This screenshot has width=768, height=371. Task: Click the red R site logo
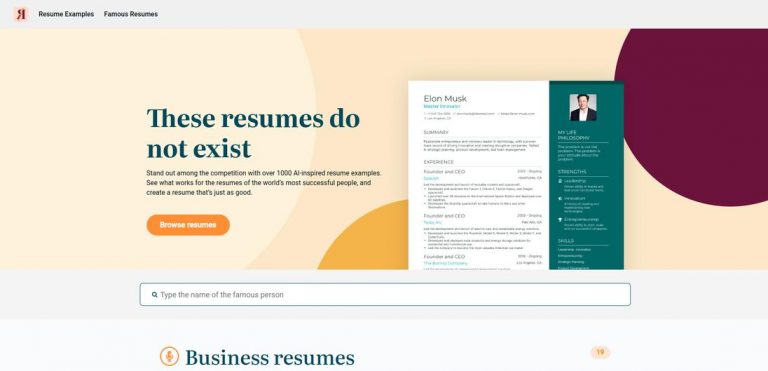point(21,14)
